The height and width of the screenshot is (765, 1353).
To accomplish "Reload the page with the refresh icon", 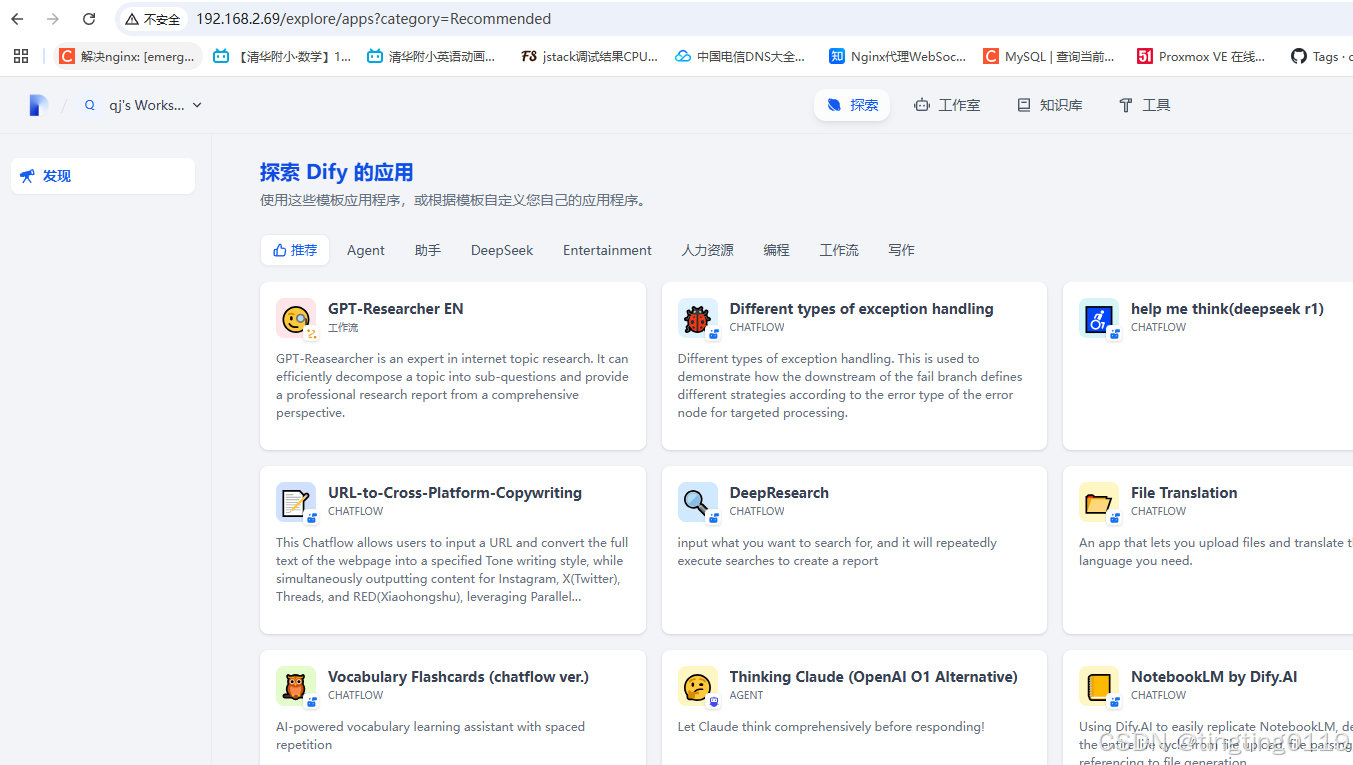I will point(89,19).
